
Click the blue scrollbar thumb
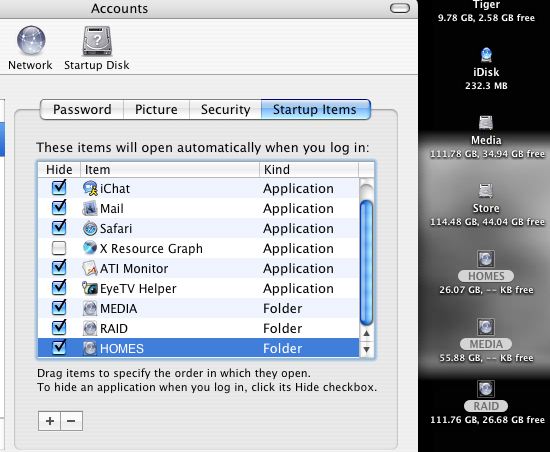click(367, 263)
